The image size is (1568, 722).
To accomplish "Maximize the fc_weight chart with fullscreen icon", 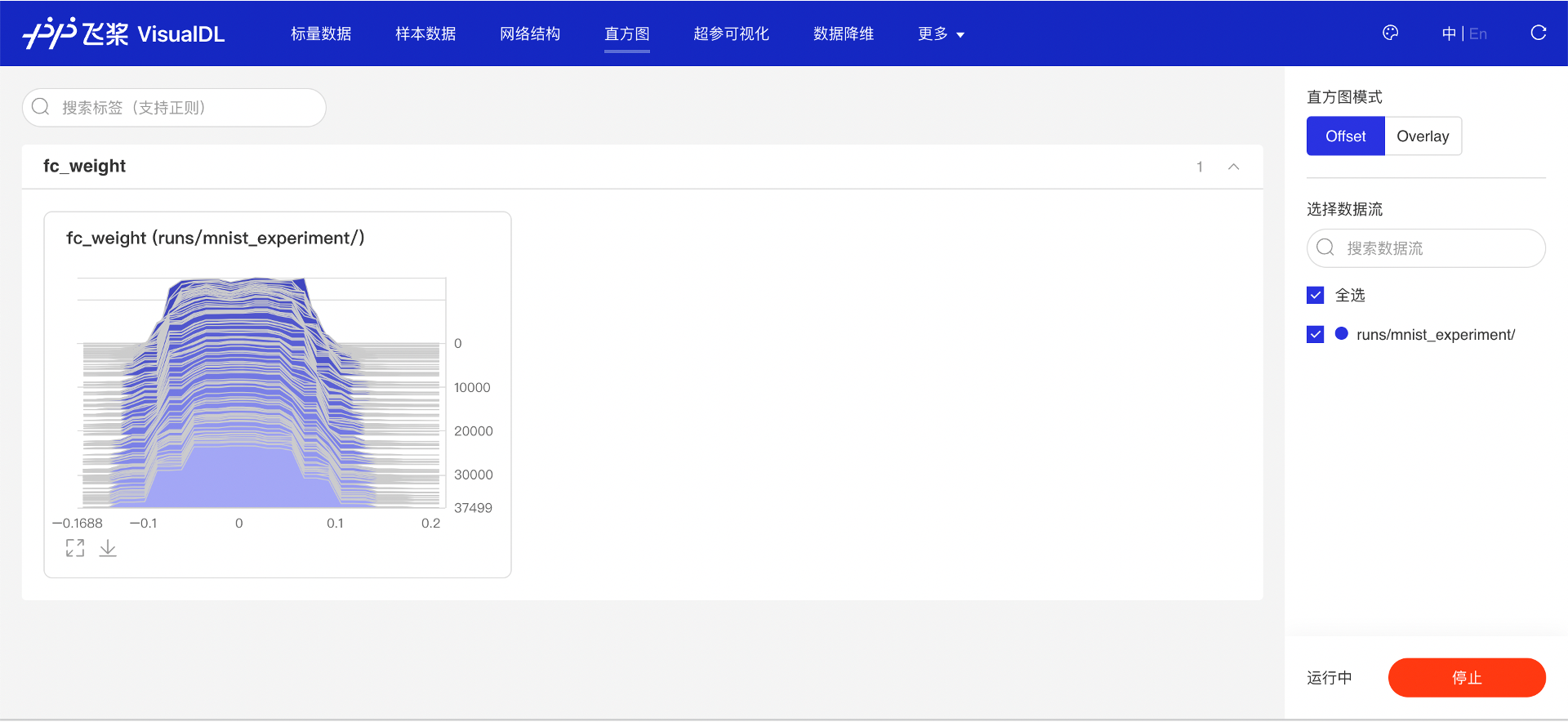I will point(75,548).
